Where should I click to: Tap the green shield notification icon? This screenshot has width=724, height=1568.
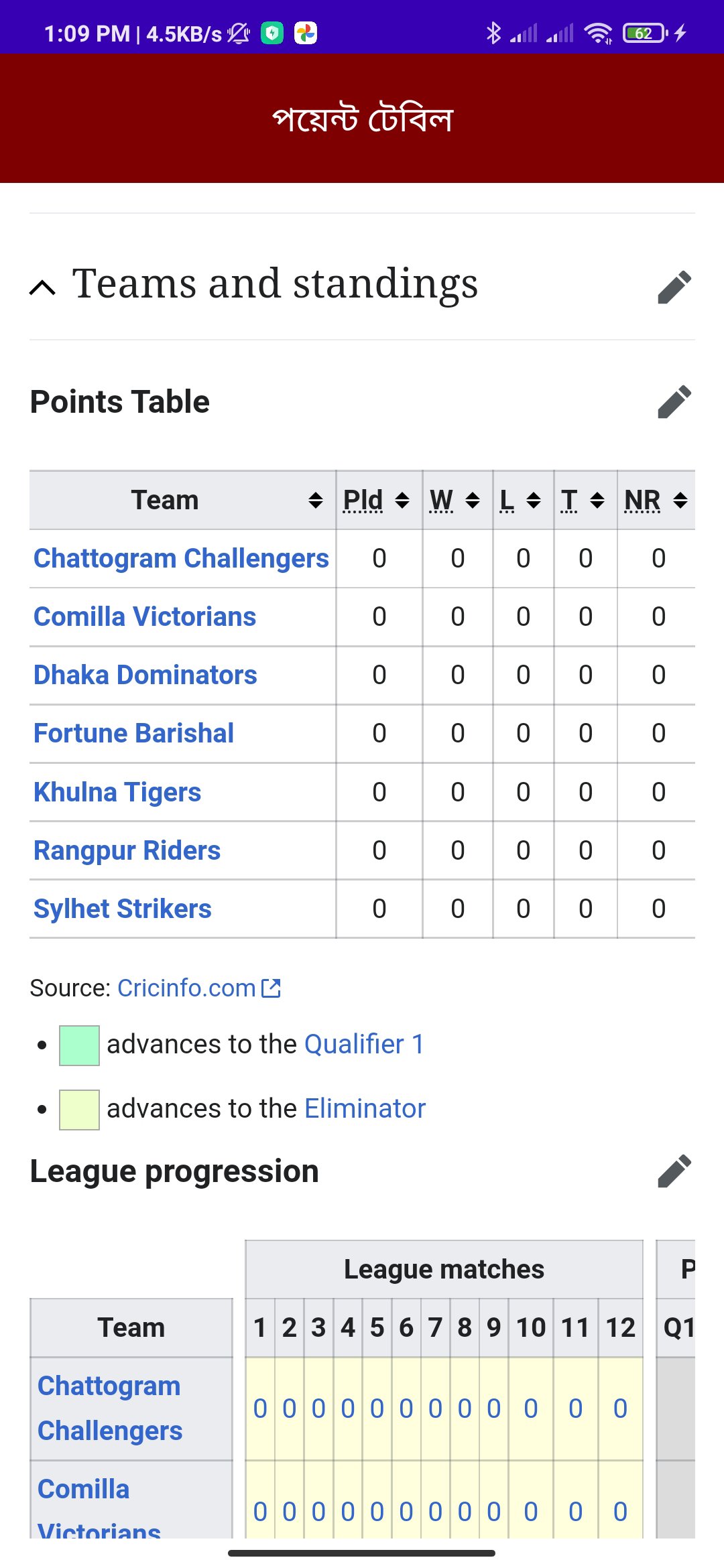pyautogui.click(x=272, y=33)
